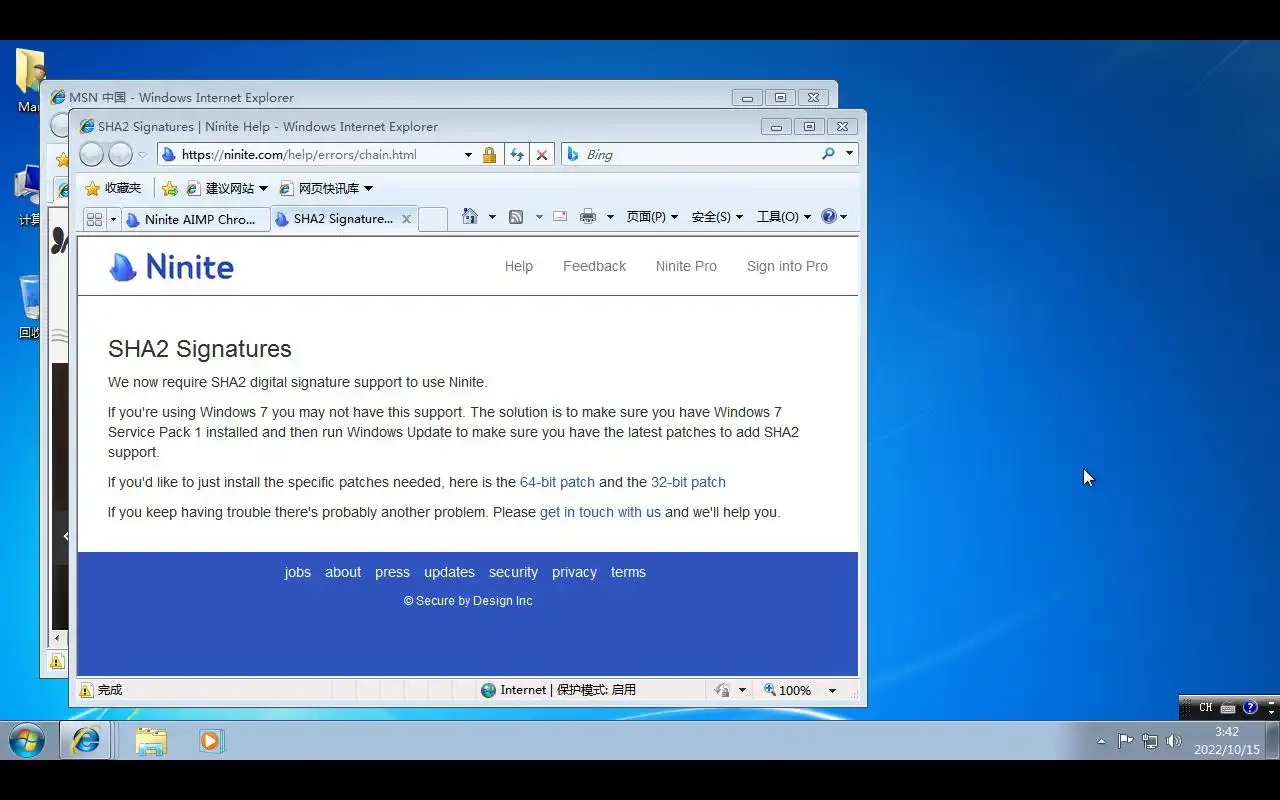
Task: Click the Read Mail envelope icon
Action: pos(560,216)
